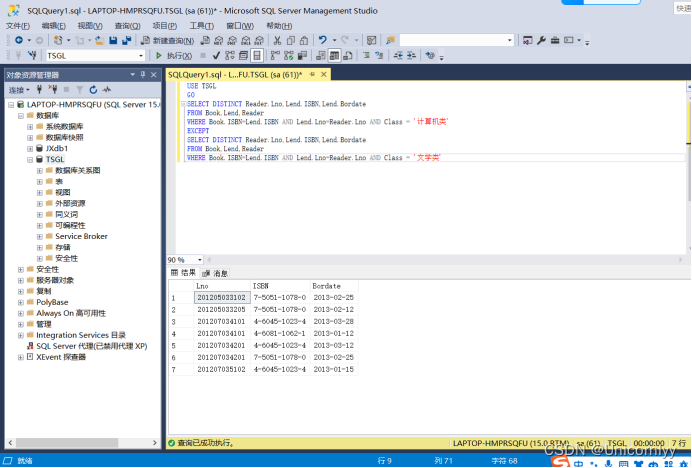Close the SQLQuery1.sql tab
Viewport: 692px width, 468px height.
323,75
